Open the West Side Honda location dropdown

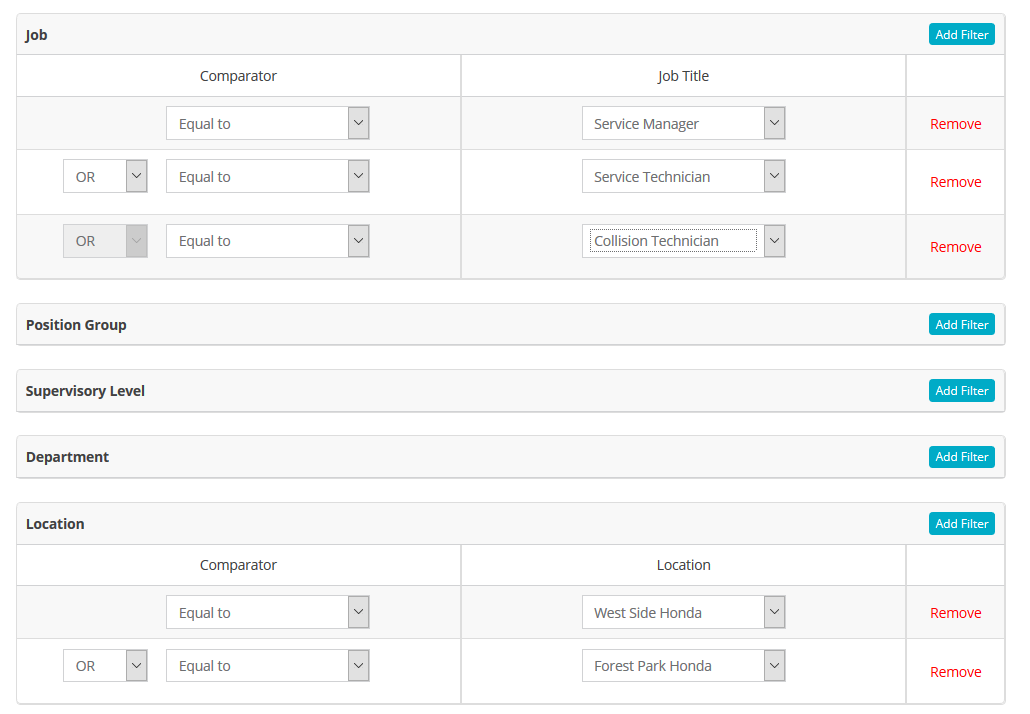point(683,612)
